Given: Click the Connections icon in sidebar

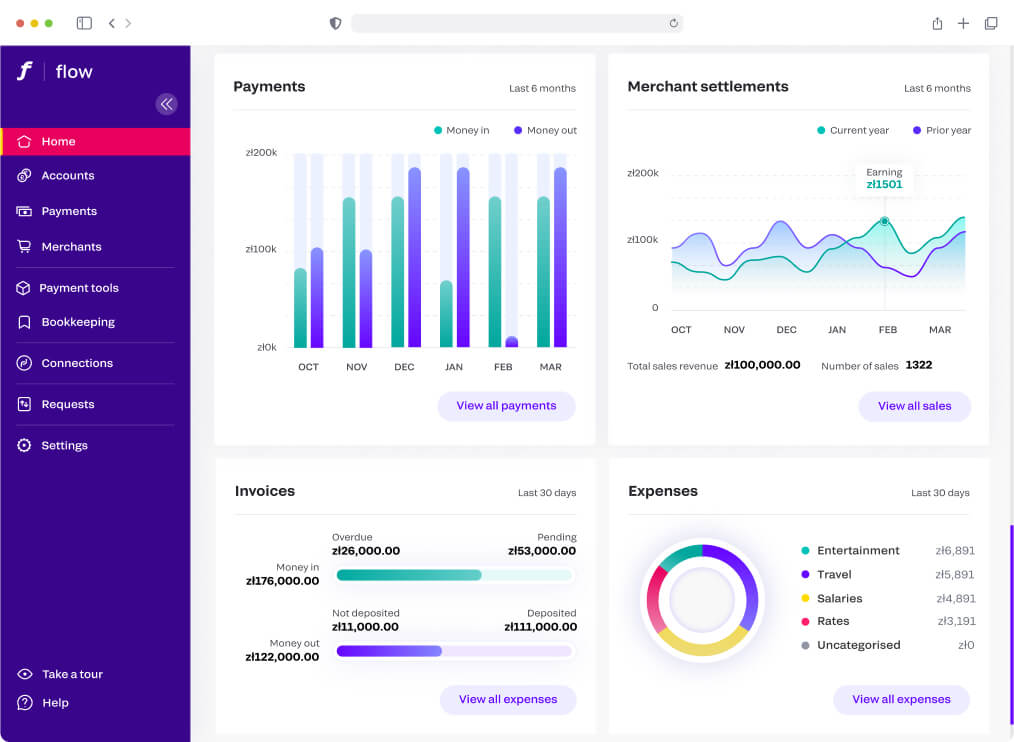Looking at the screenshot, I should (24, 364).
